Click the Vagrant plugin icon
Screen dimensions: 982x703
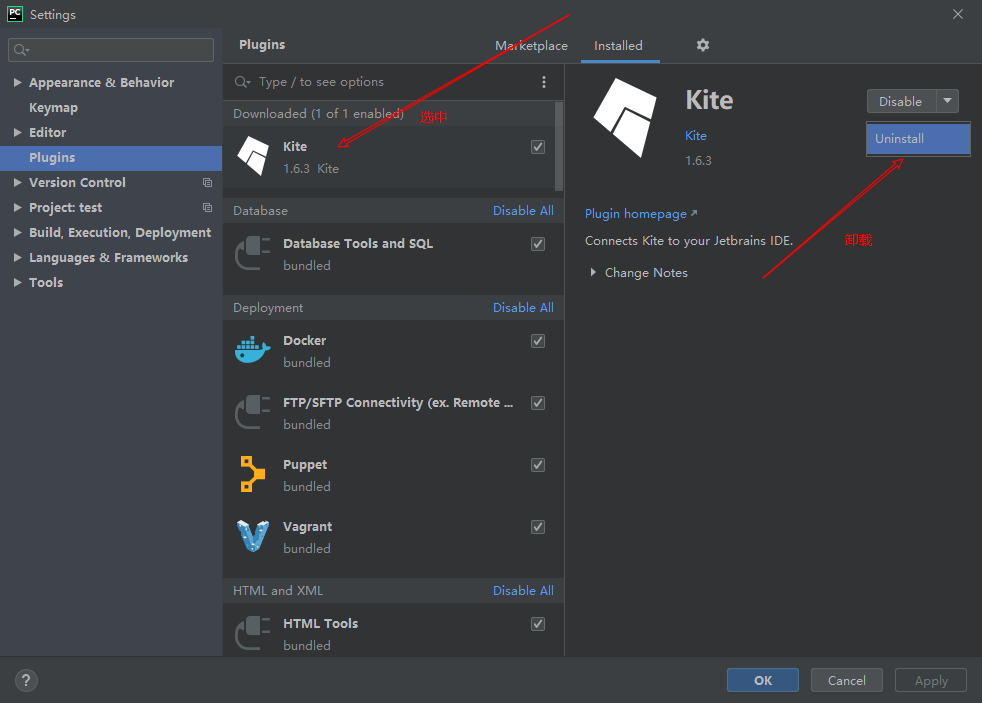252,536
